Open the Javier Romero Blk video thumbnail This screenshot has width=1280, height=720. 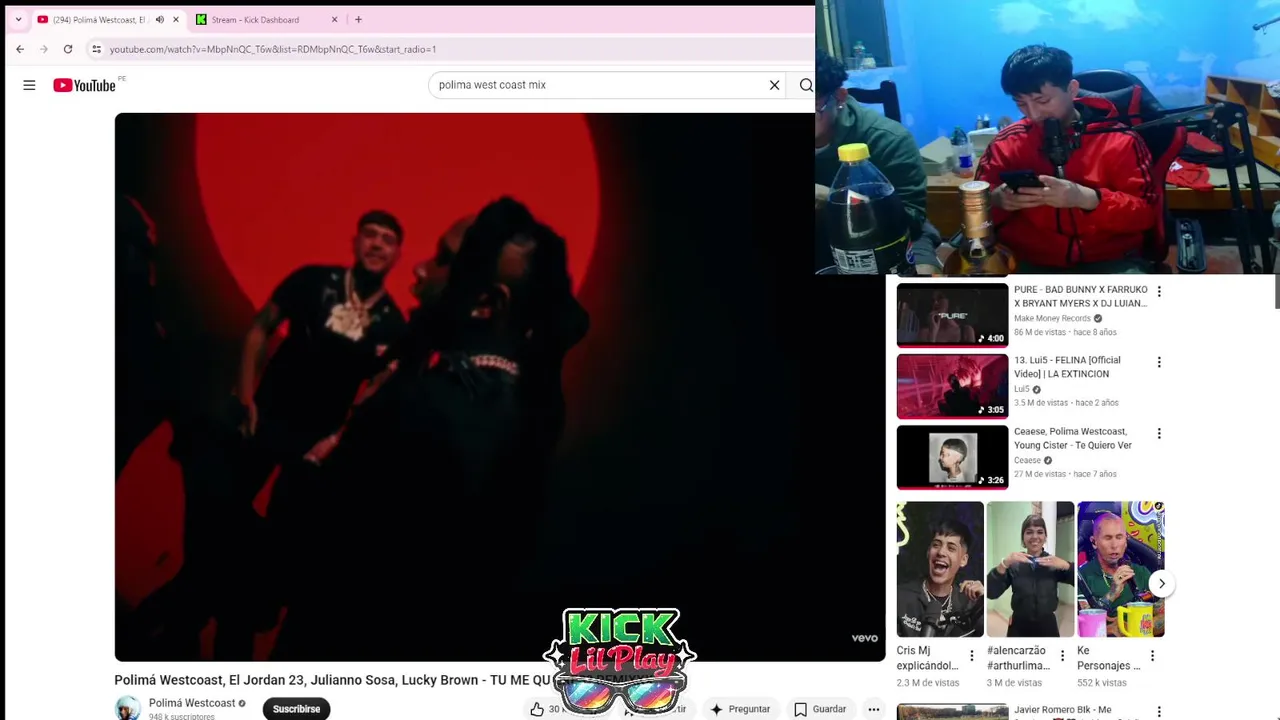[952, 712]
